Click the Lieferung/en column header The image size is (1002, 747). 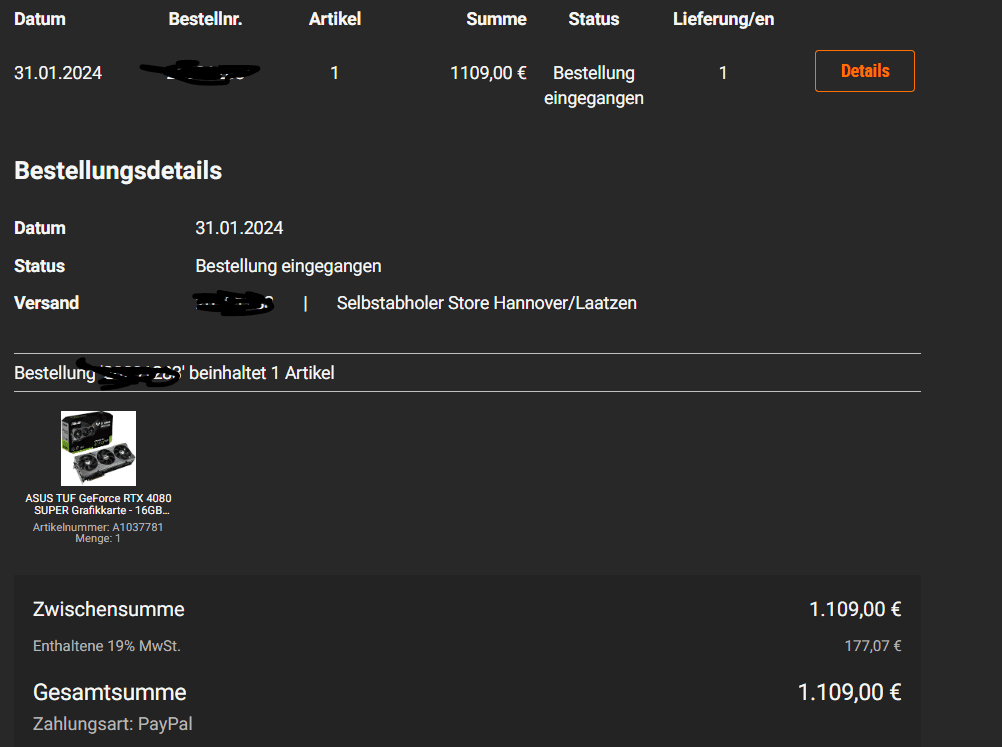click(723, 19)
